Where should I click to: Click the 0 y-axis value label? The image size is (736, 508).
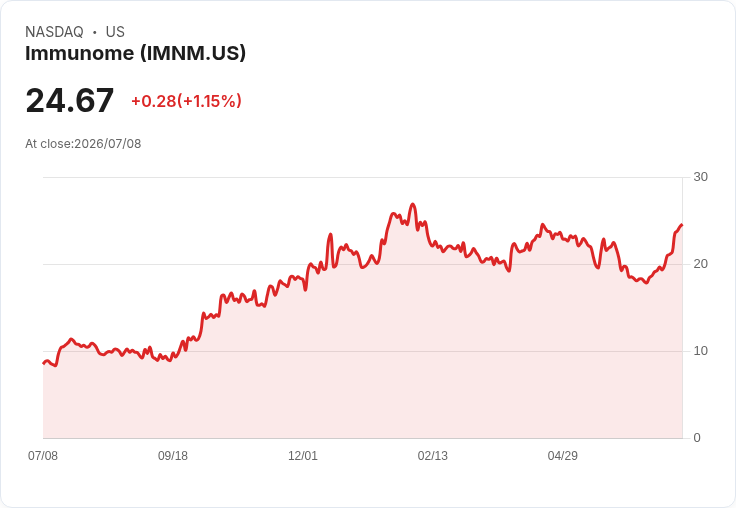[697, 438]
